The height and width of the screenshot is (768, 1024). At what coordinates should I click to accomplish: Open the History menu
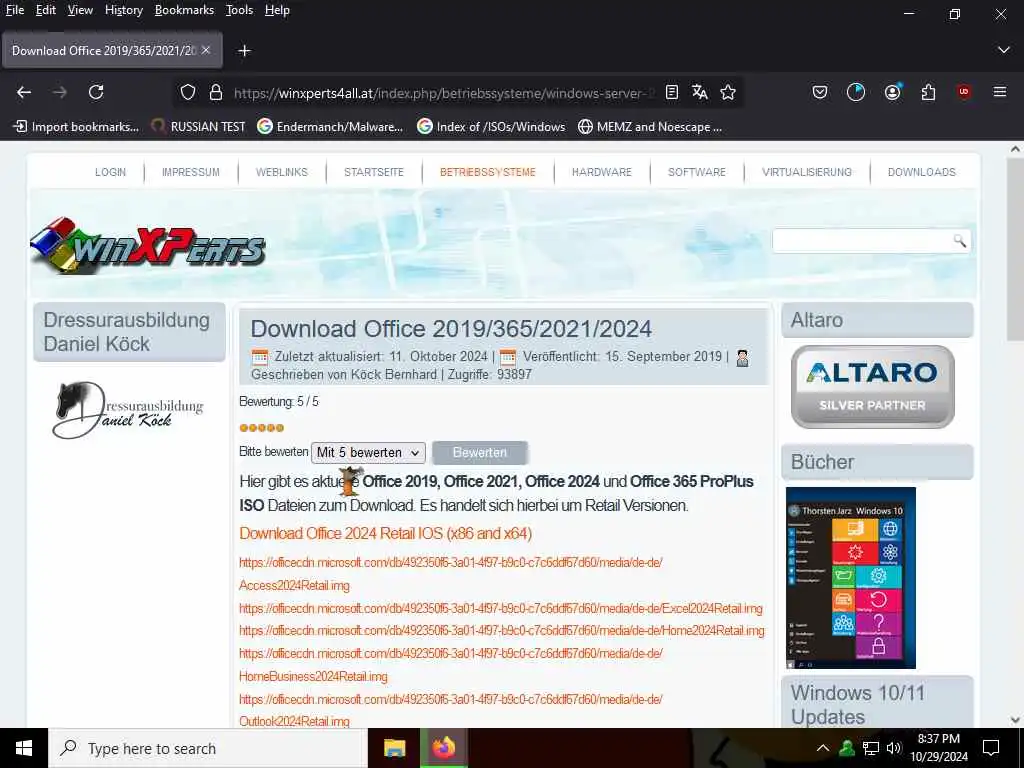[x=123, y=10]
